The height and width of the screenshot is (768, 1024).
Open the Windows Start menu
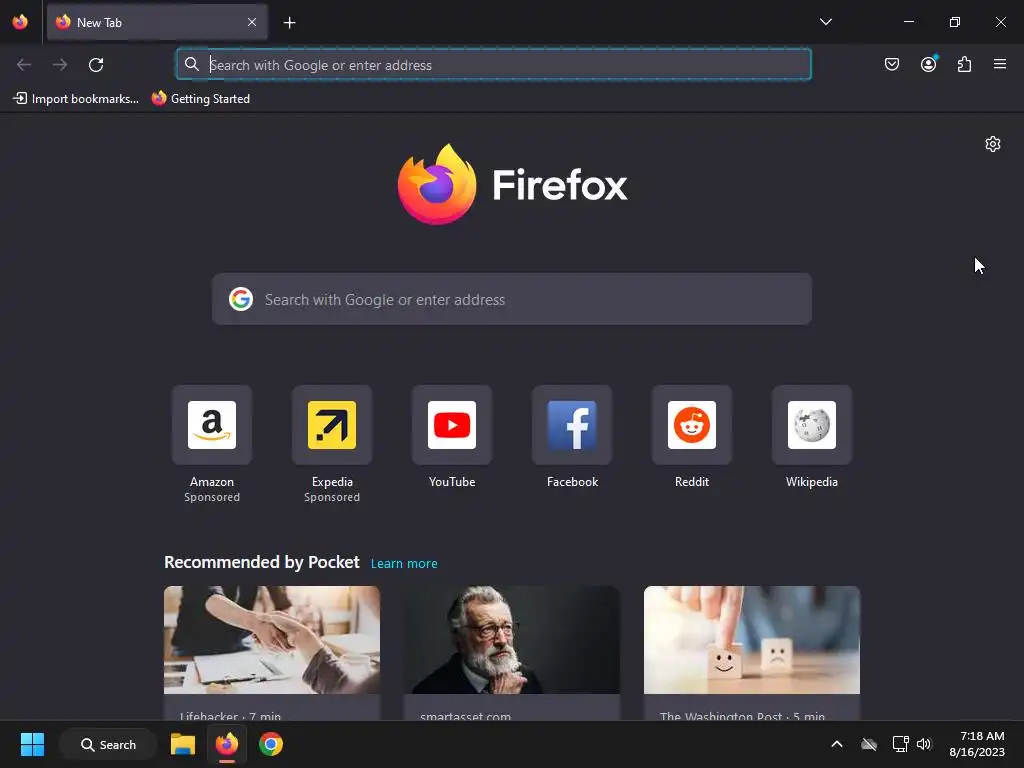pos(32,744)
